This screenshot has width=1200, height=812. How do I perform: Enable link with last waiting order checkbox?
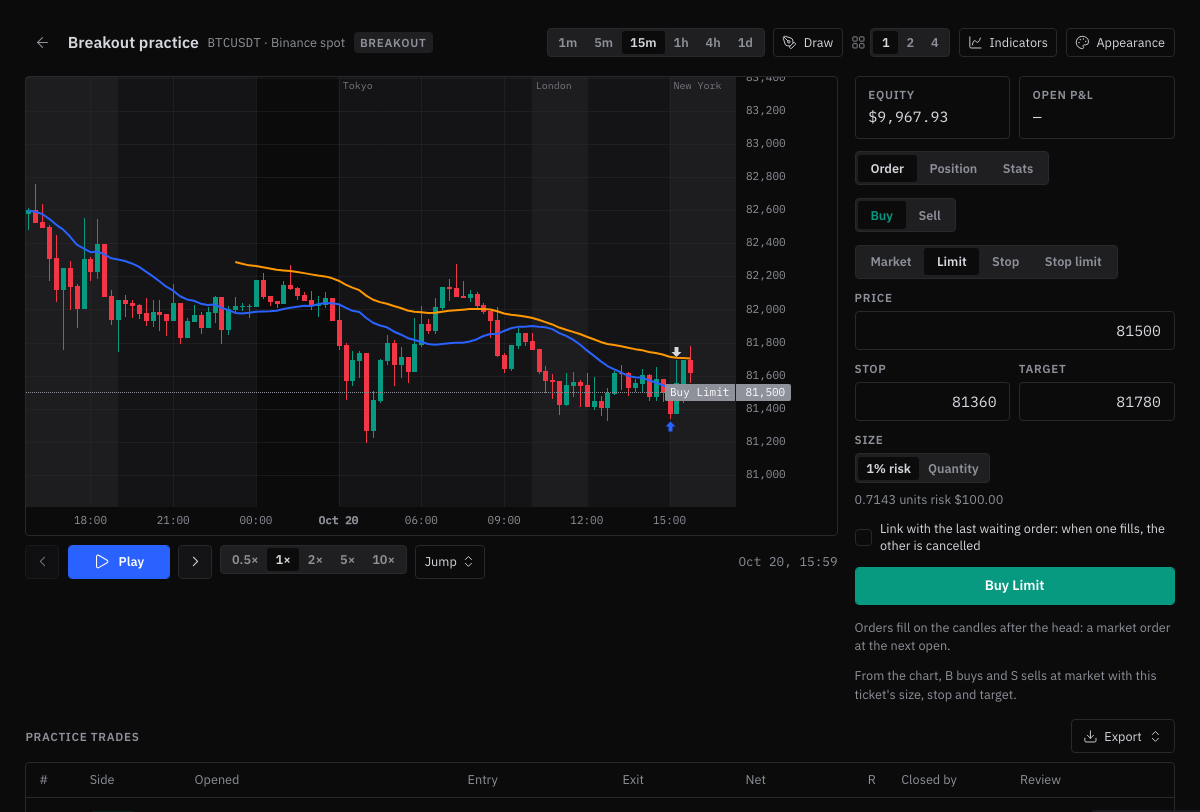(x=863, y=538)
